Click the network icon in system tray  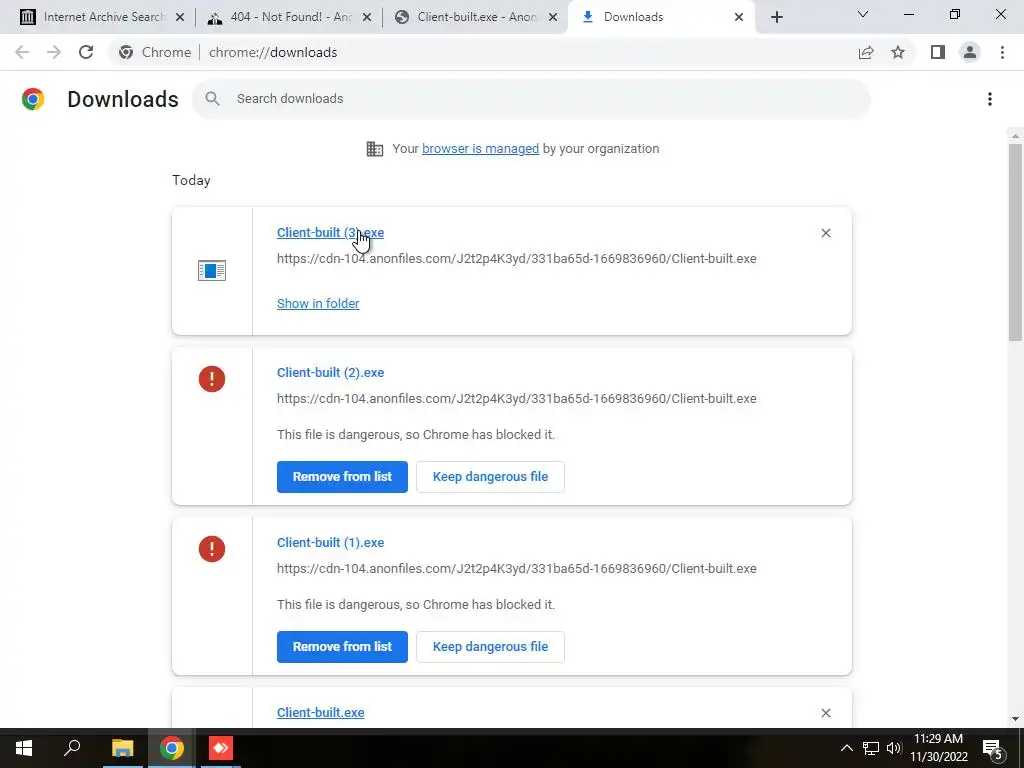(x=871, y=748)
